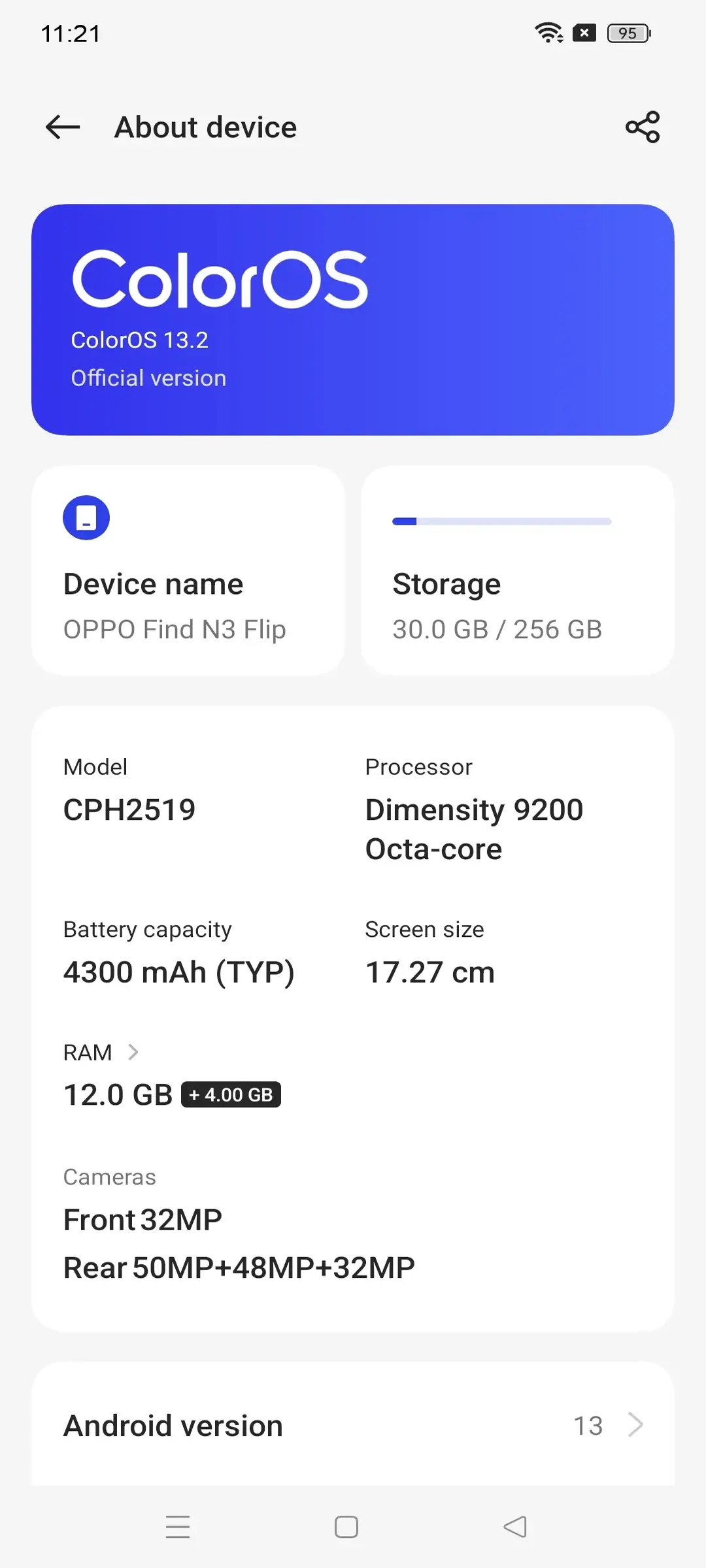
Task: Open the Device name card
Action: [x=188, y=570]
